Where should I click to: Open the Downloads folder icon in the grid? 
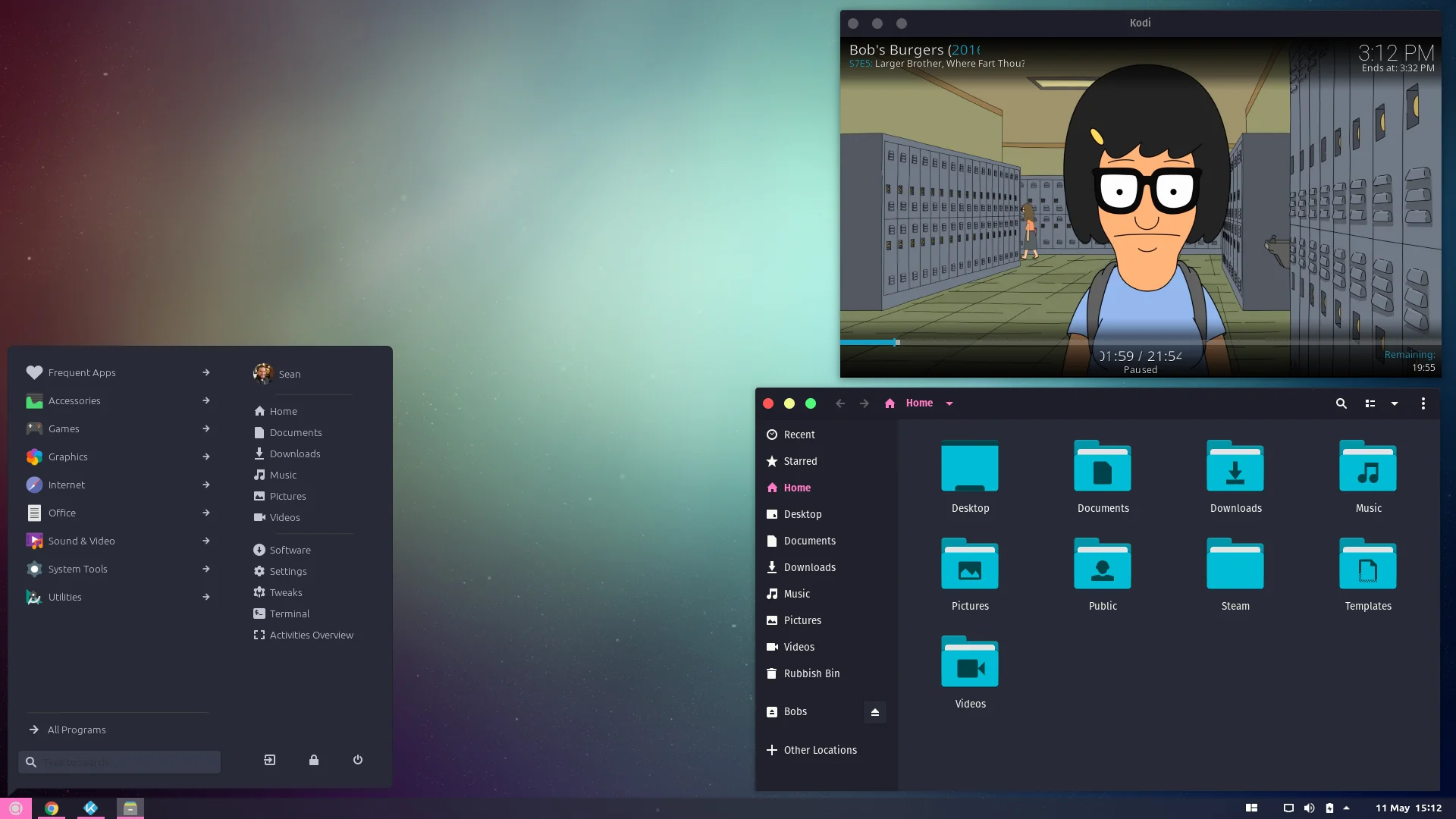point(1235,466)
